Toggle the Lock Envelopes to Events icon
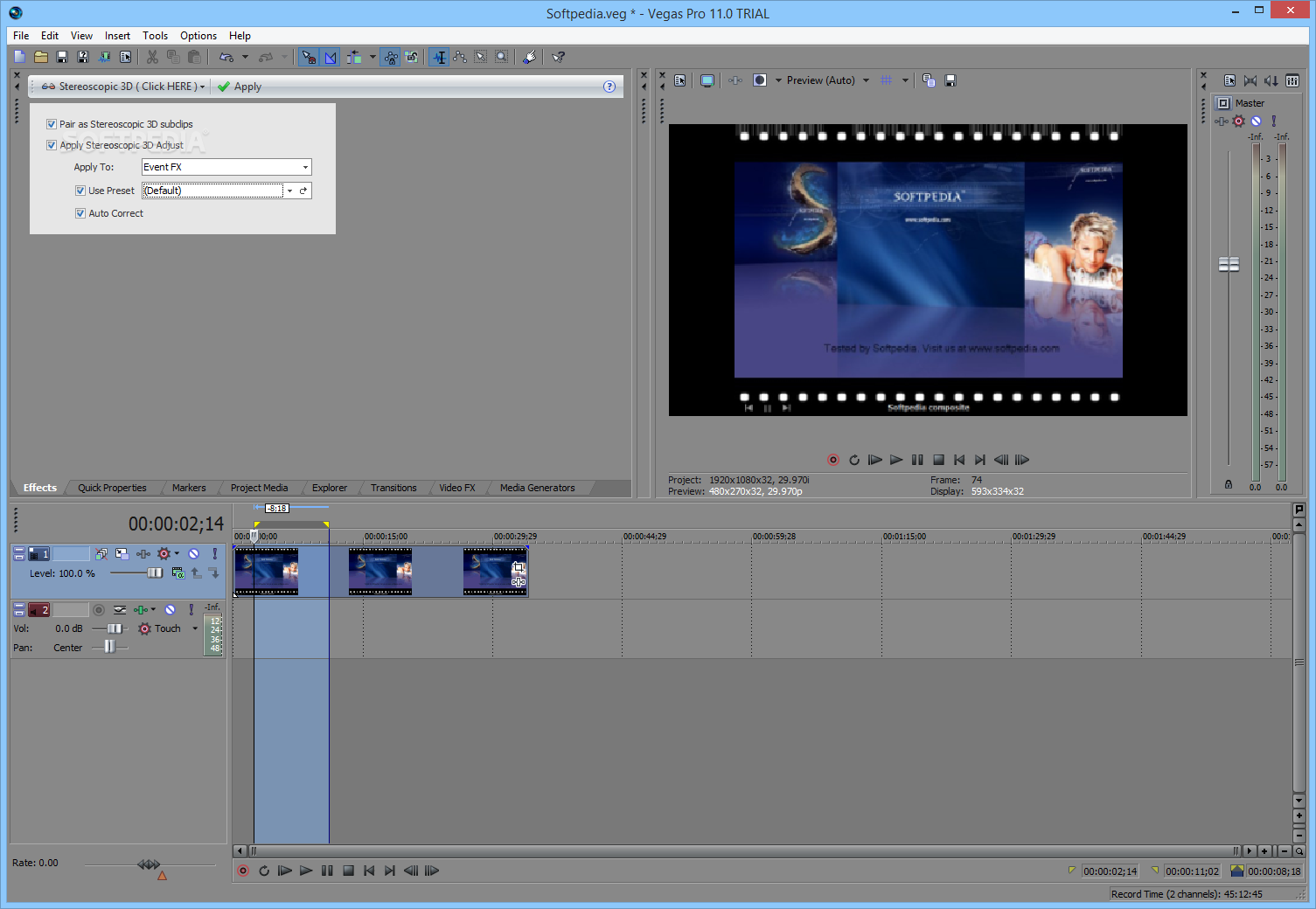The width and height of the screenshot is (1316, 909). coord(391,57)
